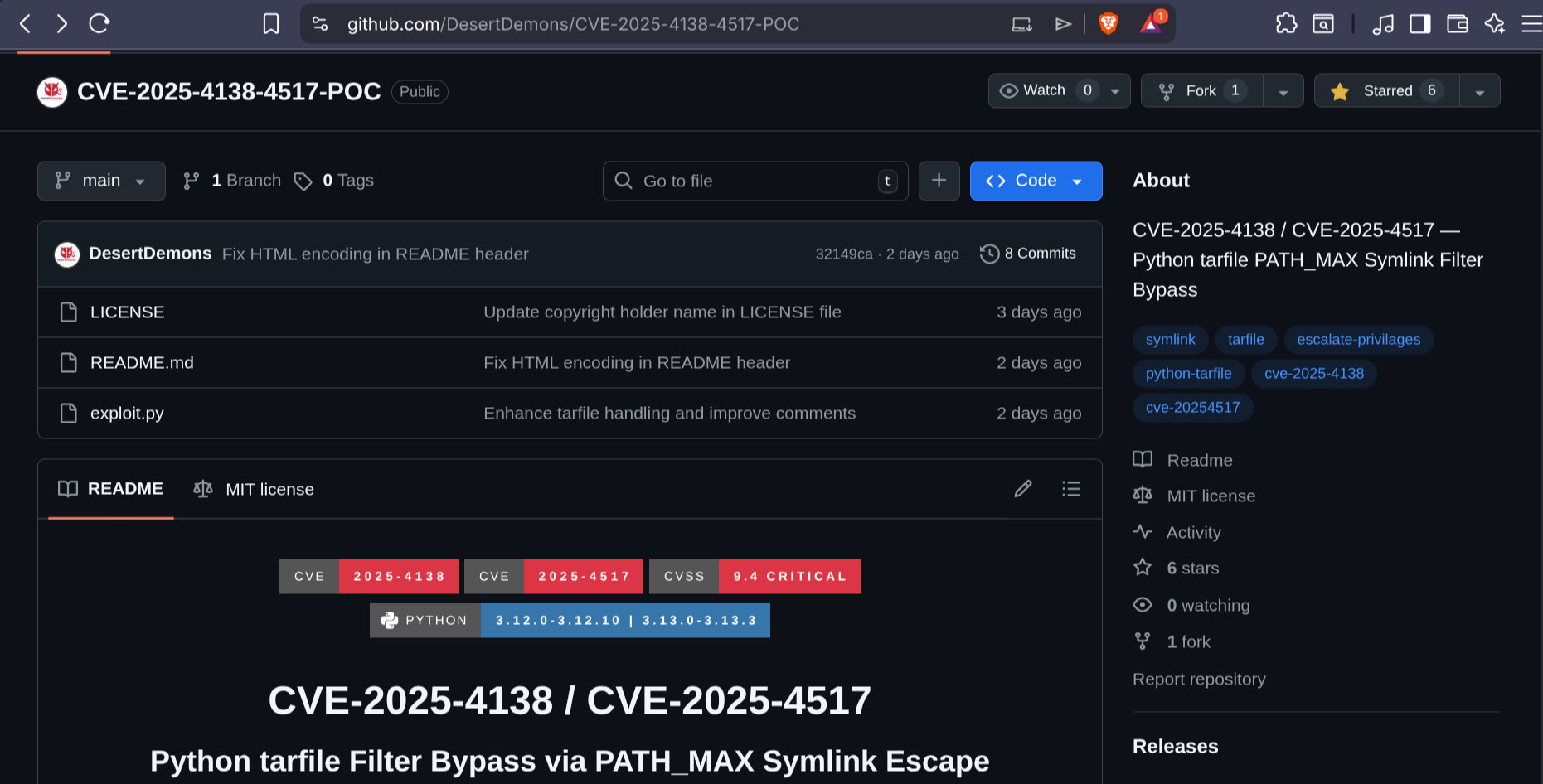1543x784 pixels.
Task: Expand the Fork options arrow
Action: pyautogui.click(x=1283, y=92)
